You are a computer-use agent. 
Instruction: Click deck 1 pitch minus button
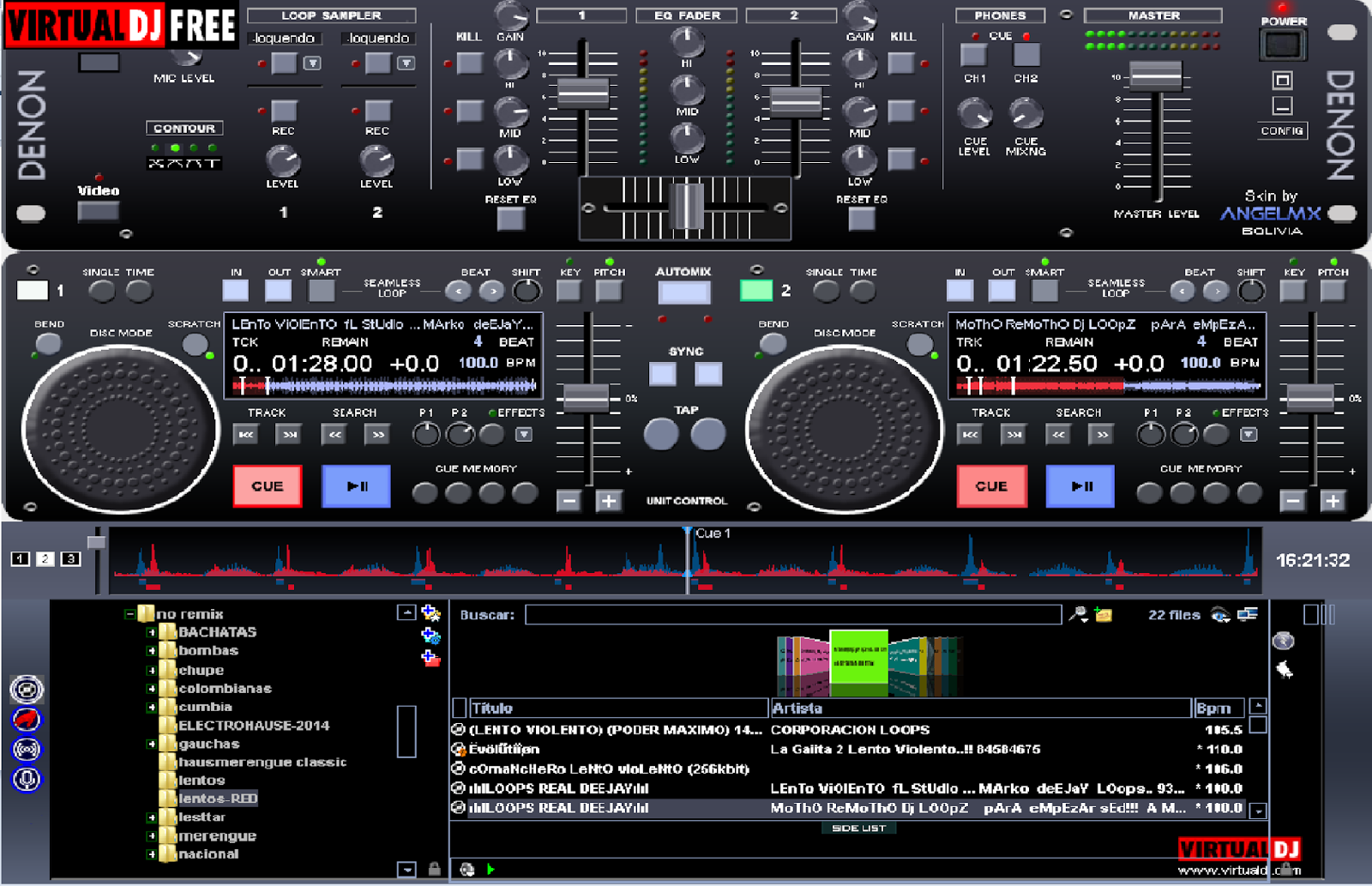[x=569, y=501]
